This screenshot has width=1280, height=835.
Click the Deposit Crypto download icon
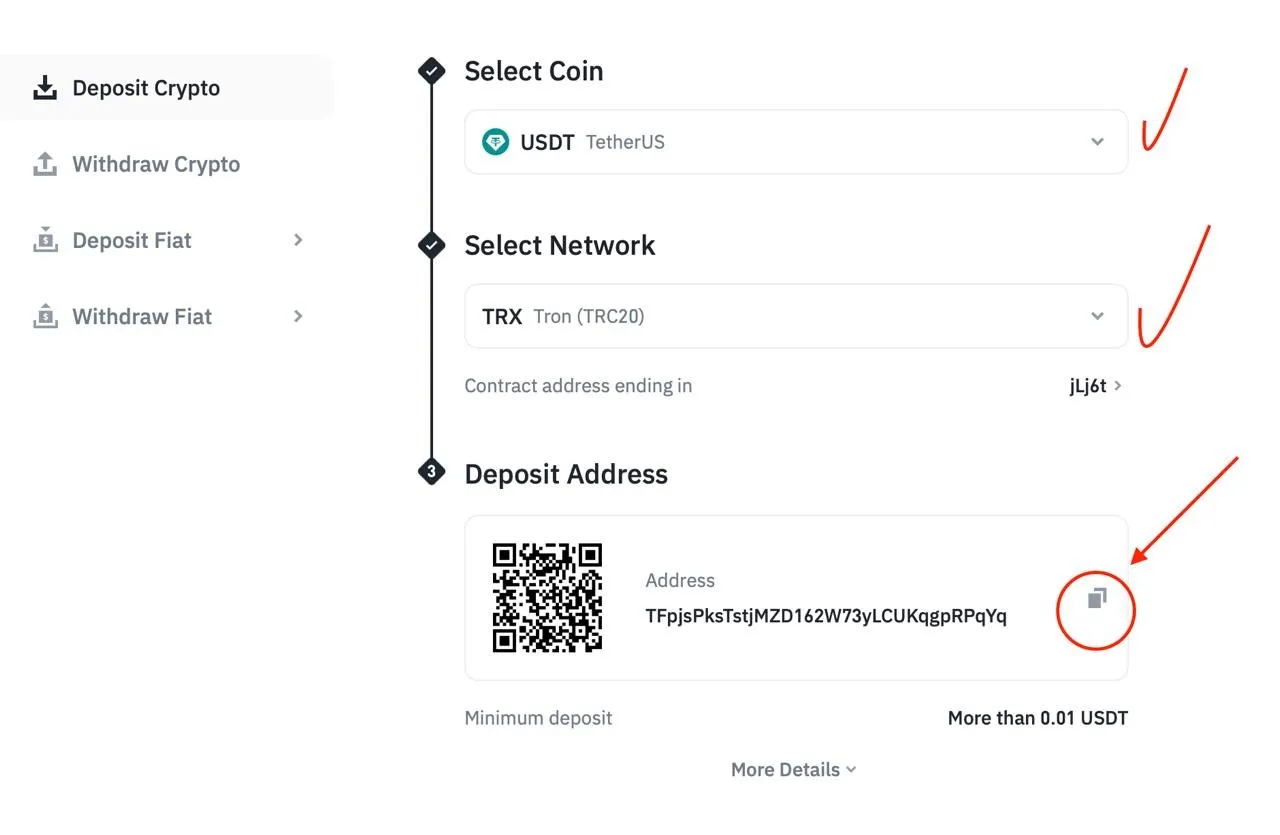[x=45, y=88]
